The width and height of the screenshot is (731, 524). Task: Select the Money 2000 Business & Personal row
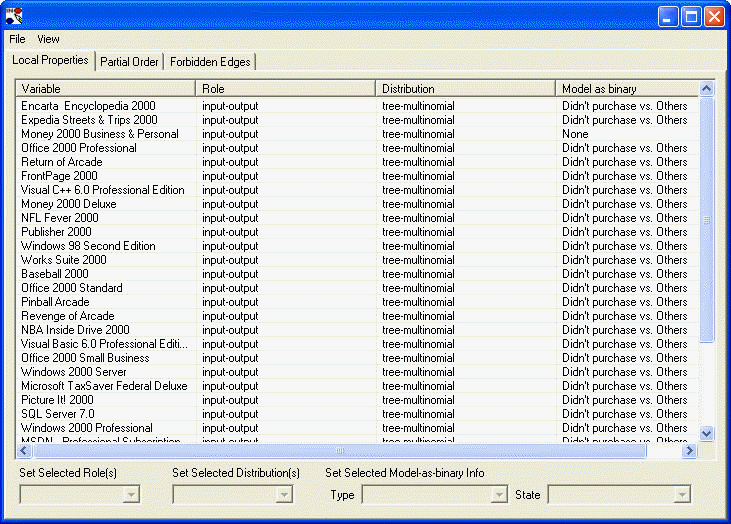click(x=100, y=134)
